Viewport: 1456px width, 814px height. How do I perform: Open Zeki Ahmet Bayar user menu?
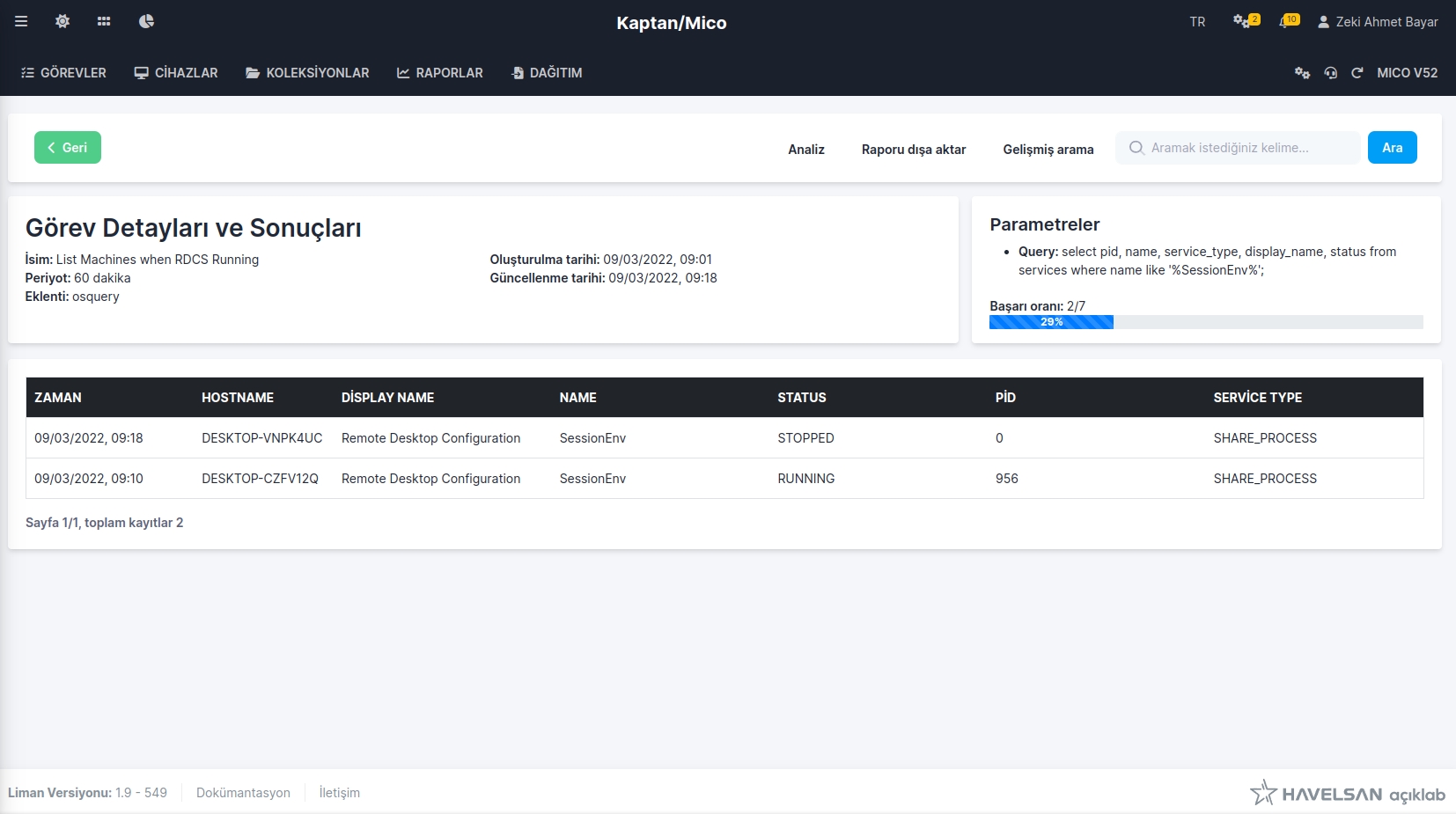tap(1378, 22)
